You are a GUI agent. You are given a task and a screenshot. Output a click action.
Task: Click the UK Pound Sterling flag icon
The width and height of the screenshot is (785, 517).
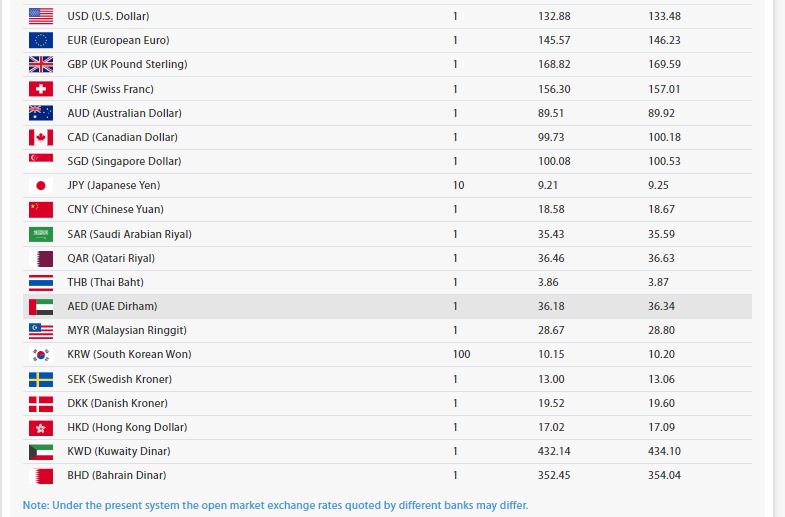41,64
